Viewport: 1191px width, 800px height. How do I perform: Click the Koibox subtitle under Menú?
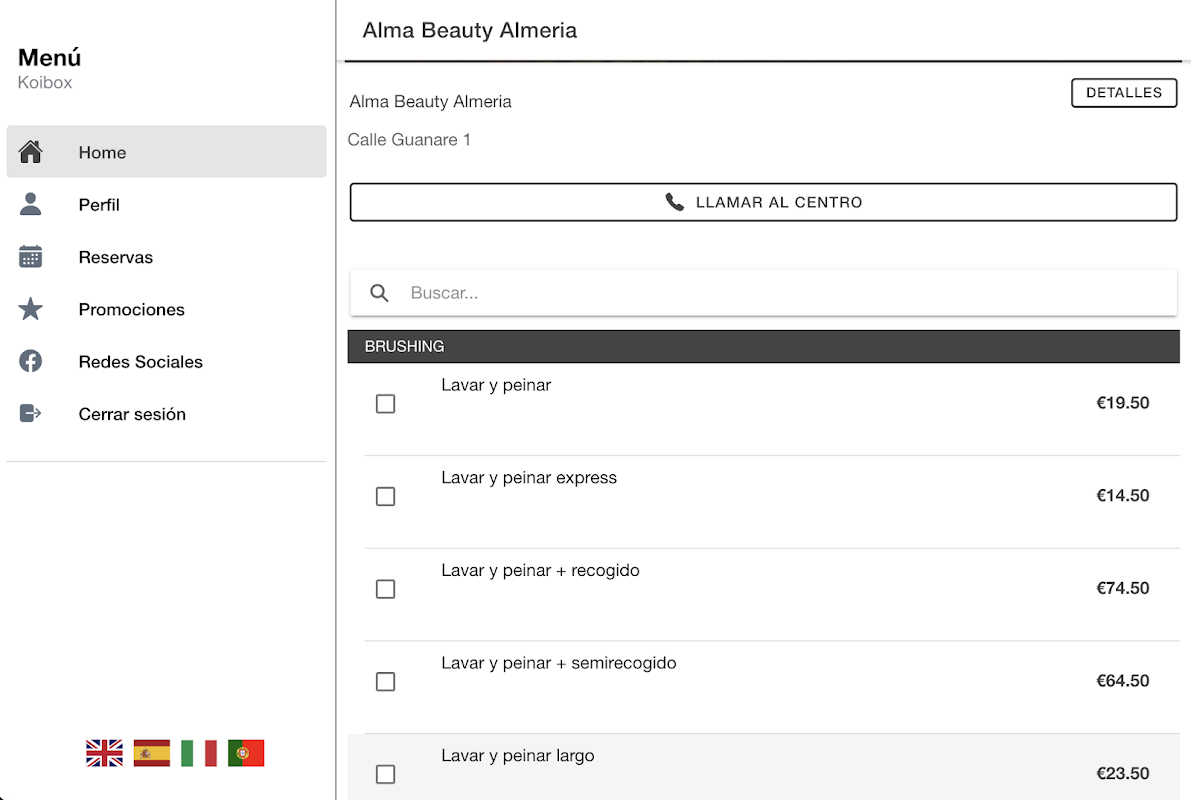click(45, 82)
